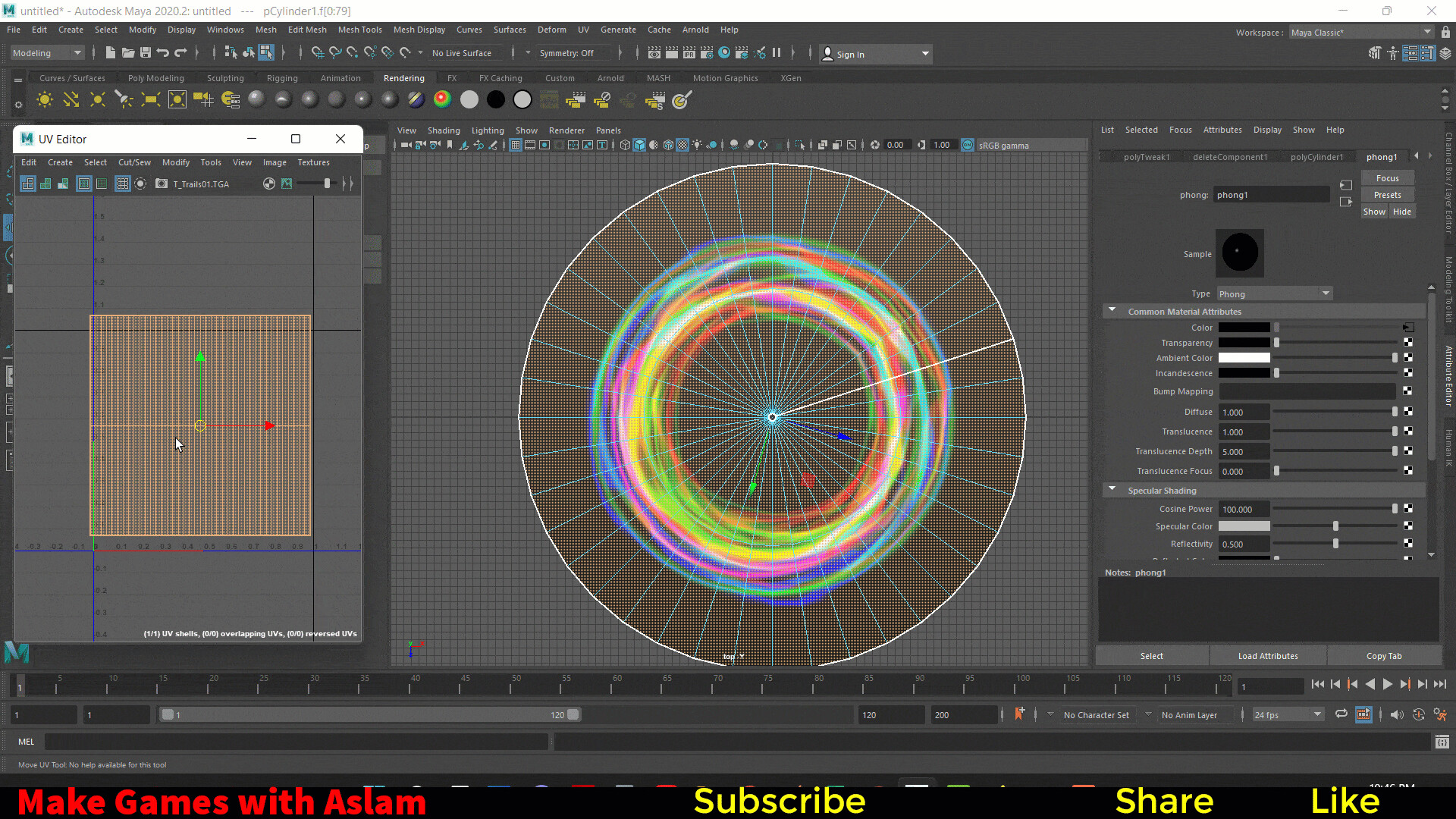Switch to the Poly Modeling shelf tab
This screenshot has width=1456, height=819.
click(x=155, y=77)
